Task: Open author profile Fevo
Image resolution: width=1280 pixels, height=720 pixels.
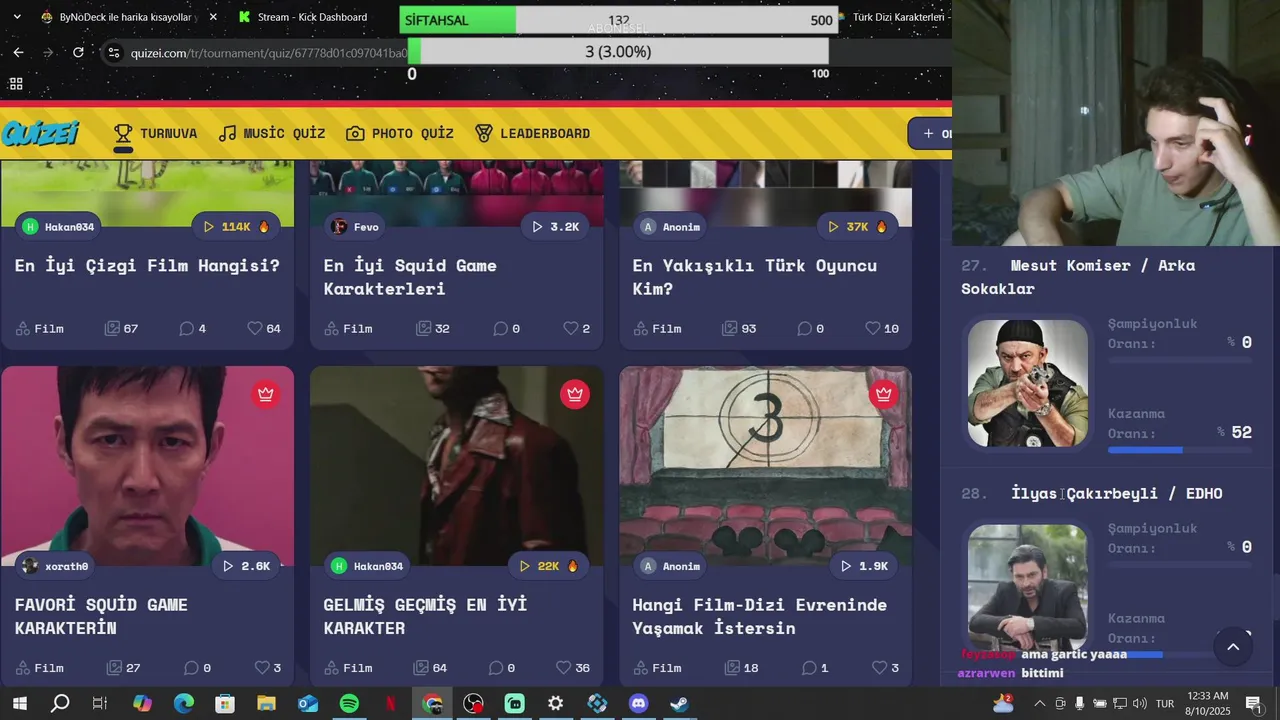Action: point(355,227)
